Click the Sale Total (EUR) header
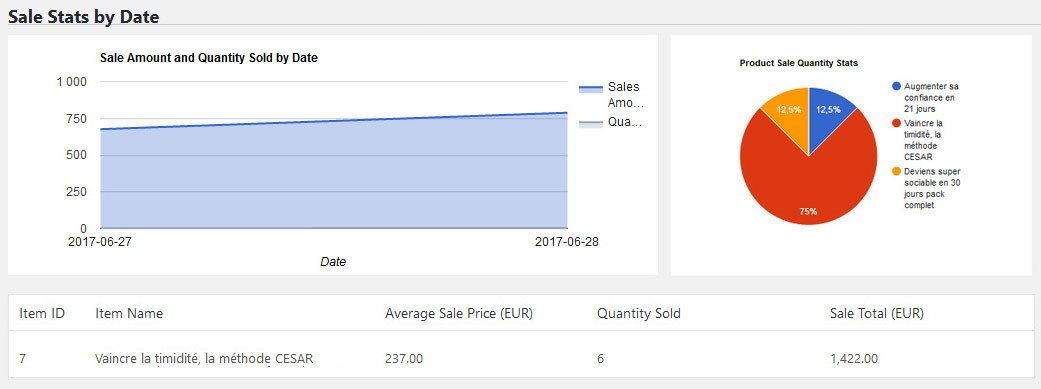 coord(876,313)
